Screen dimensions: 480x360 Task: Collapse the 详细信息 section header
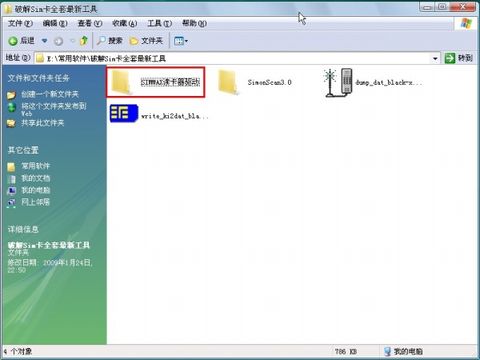pos(23,229)
